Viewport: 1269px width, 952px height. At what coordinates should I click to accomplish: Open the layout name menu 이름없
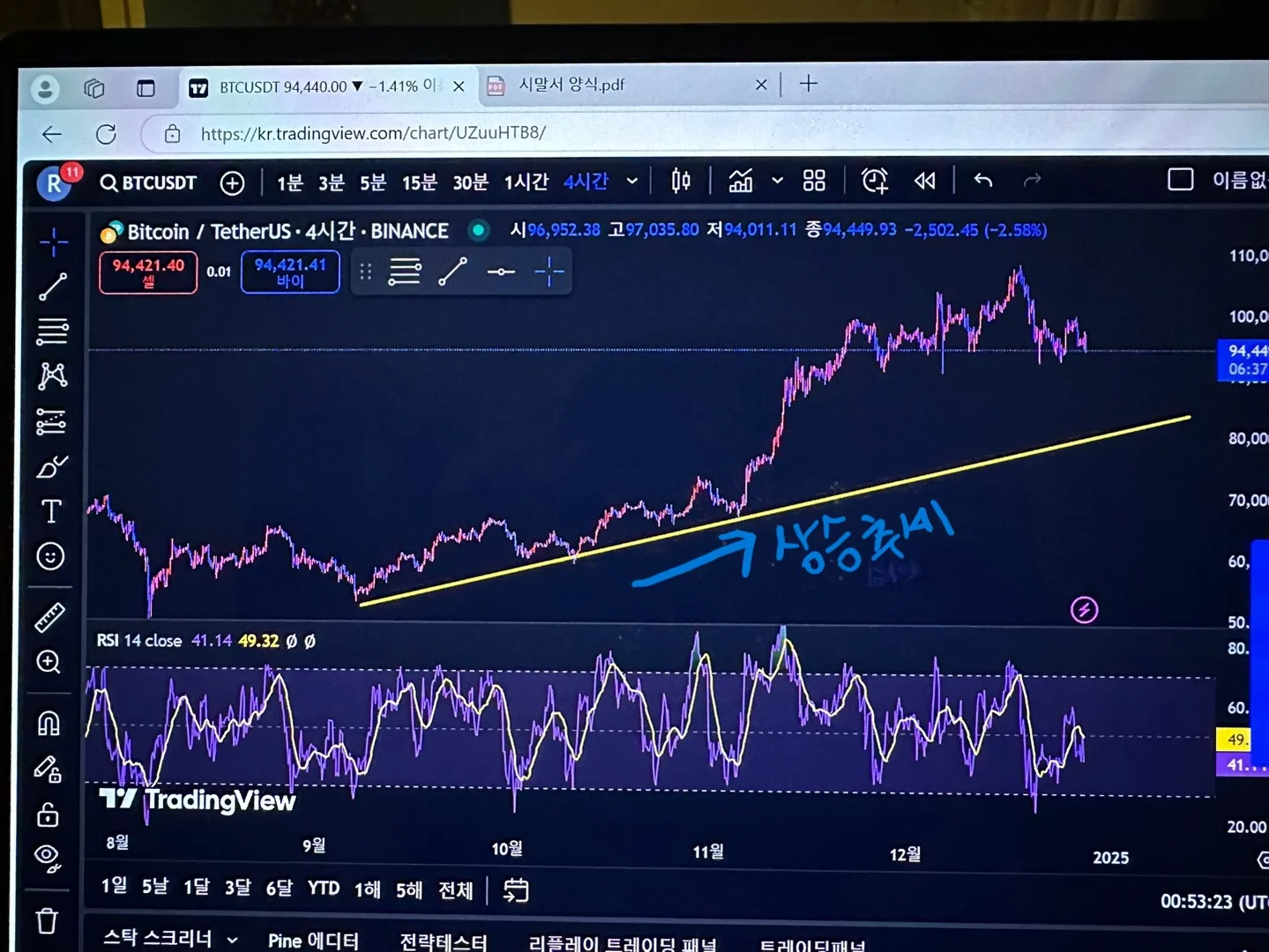point(1240,180)
